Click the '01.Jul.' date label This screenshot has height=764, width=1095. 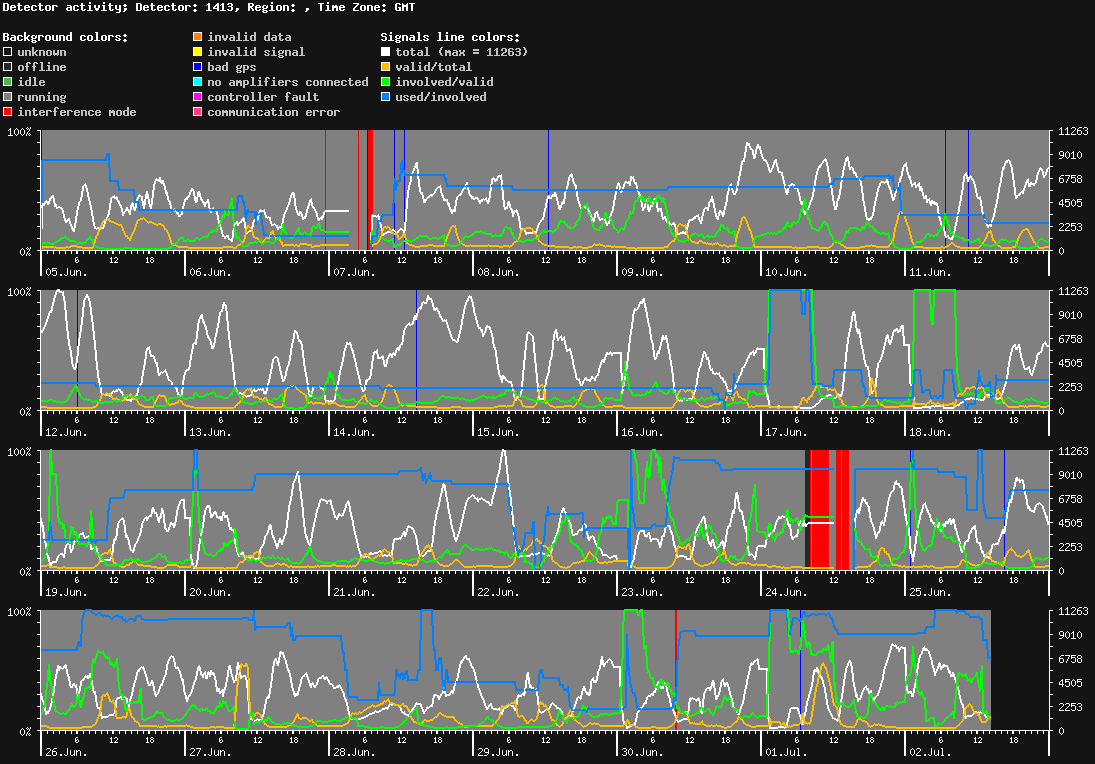786,752
